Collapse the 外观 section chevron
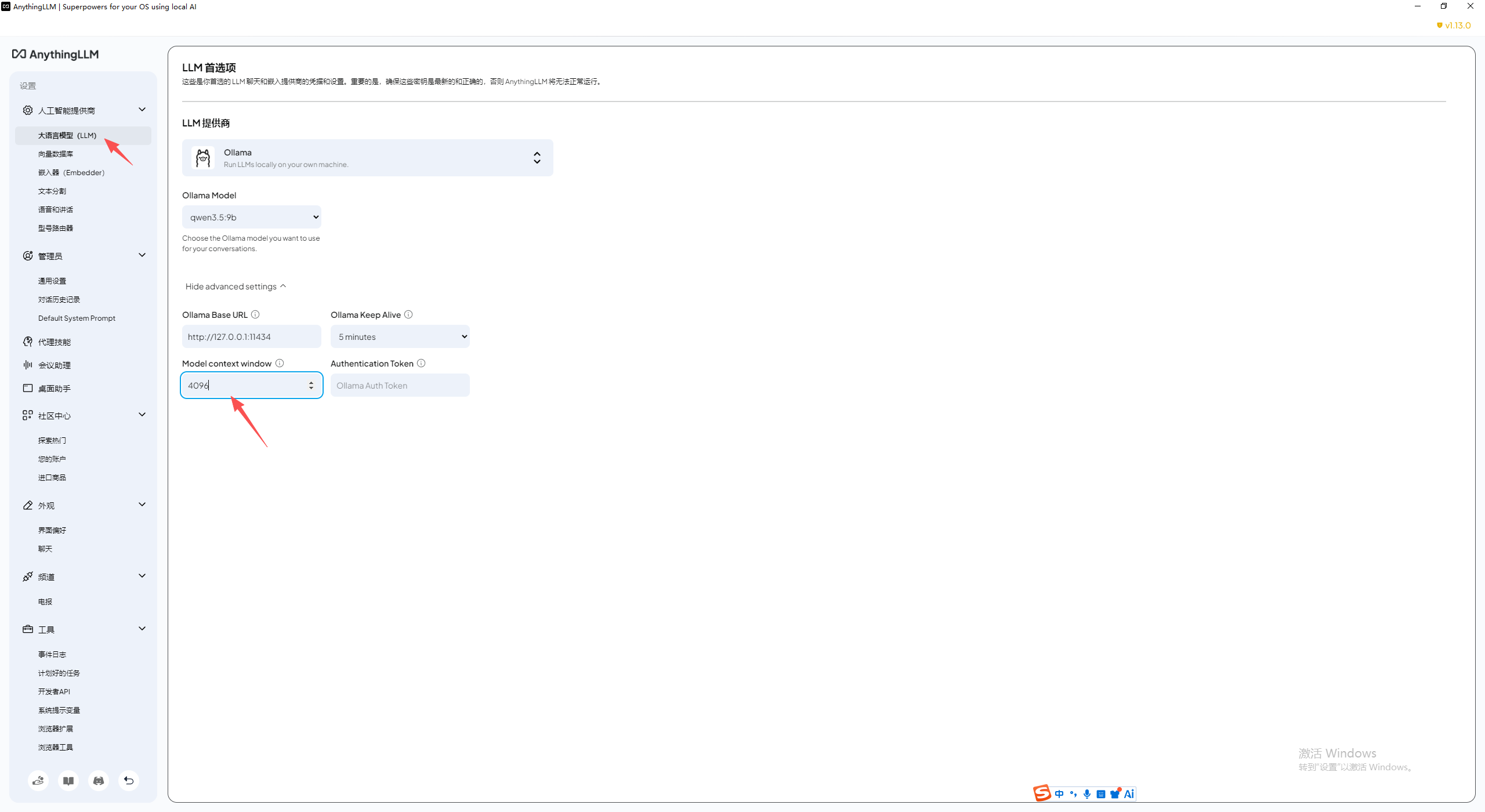1485x812 pixels. [x=142, y=505]
